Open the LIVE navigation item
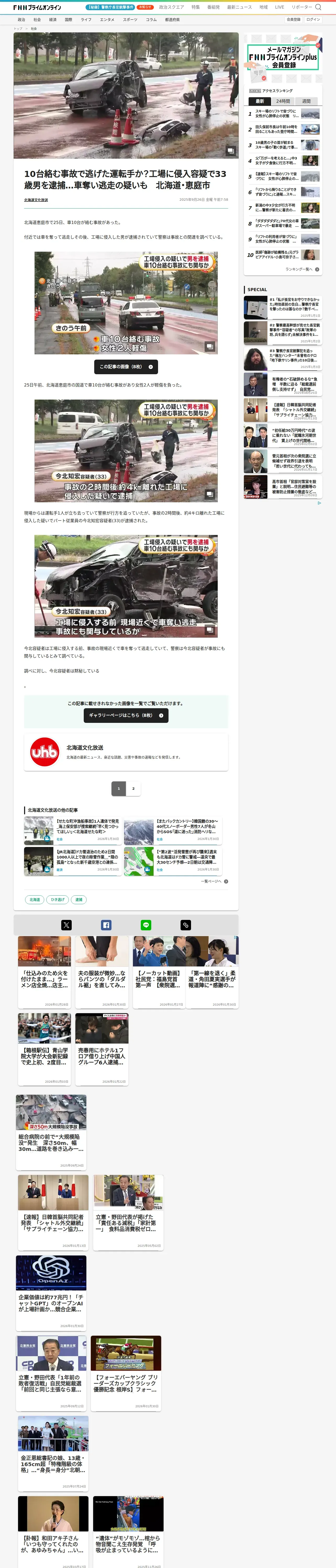 tap(279, 7)
